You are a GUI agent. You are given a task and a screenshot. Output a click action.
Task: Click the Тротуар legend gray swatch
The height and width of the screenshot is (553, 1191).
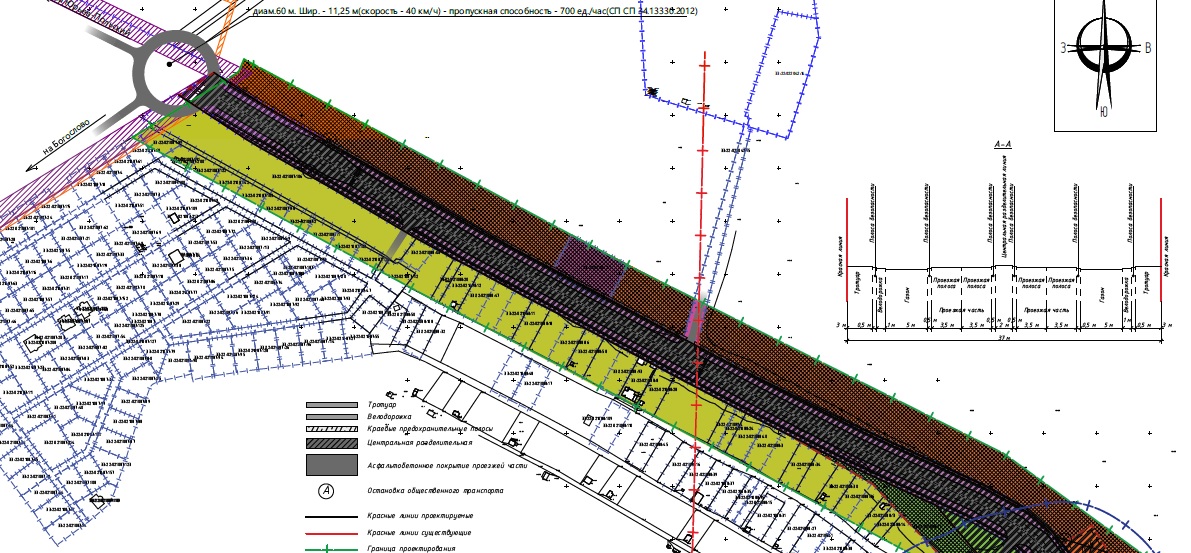(x=330, y=404)
